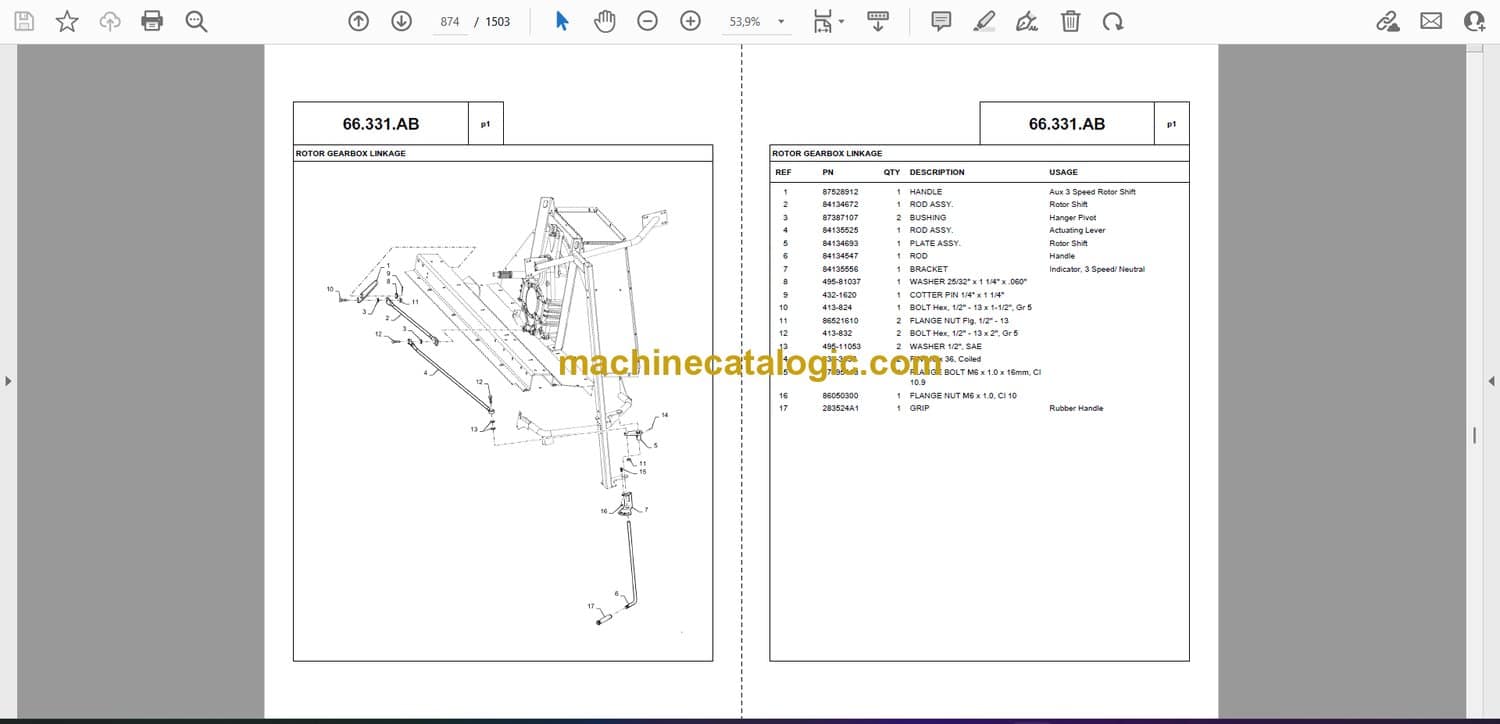The width and height of the screenshot is (1500, 724).
Task: Click the 'BRACKET' description
Action: coord(928,269)
